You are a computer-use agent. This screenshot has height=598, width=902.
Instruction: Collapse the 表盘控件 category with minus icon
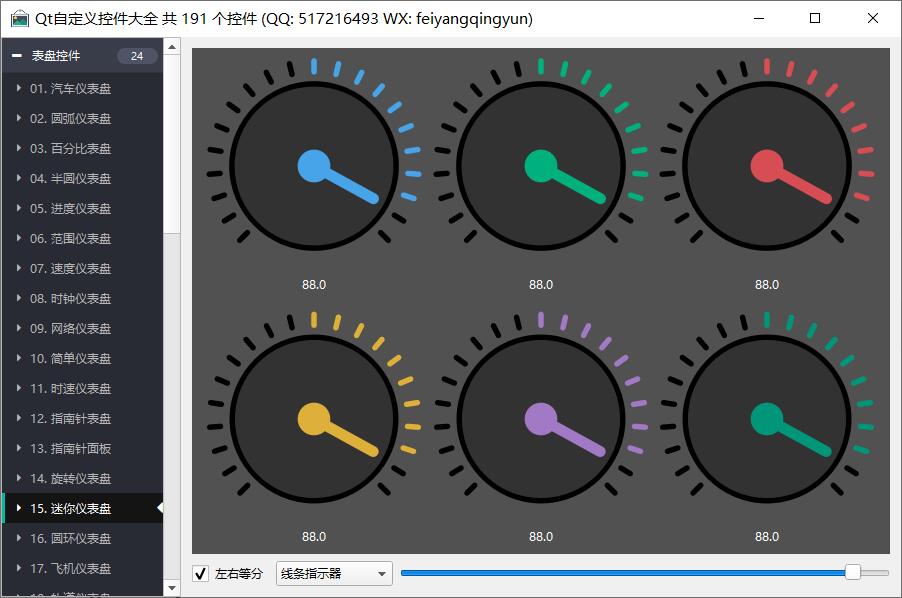pos(16,56)
